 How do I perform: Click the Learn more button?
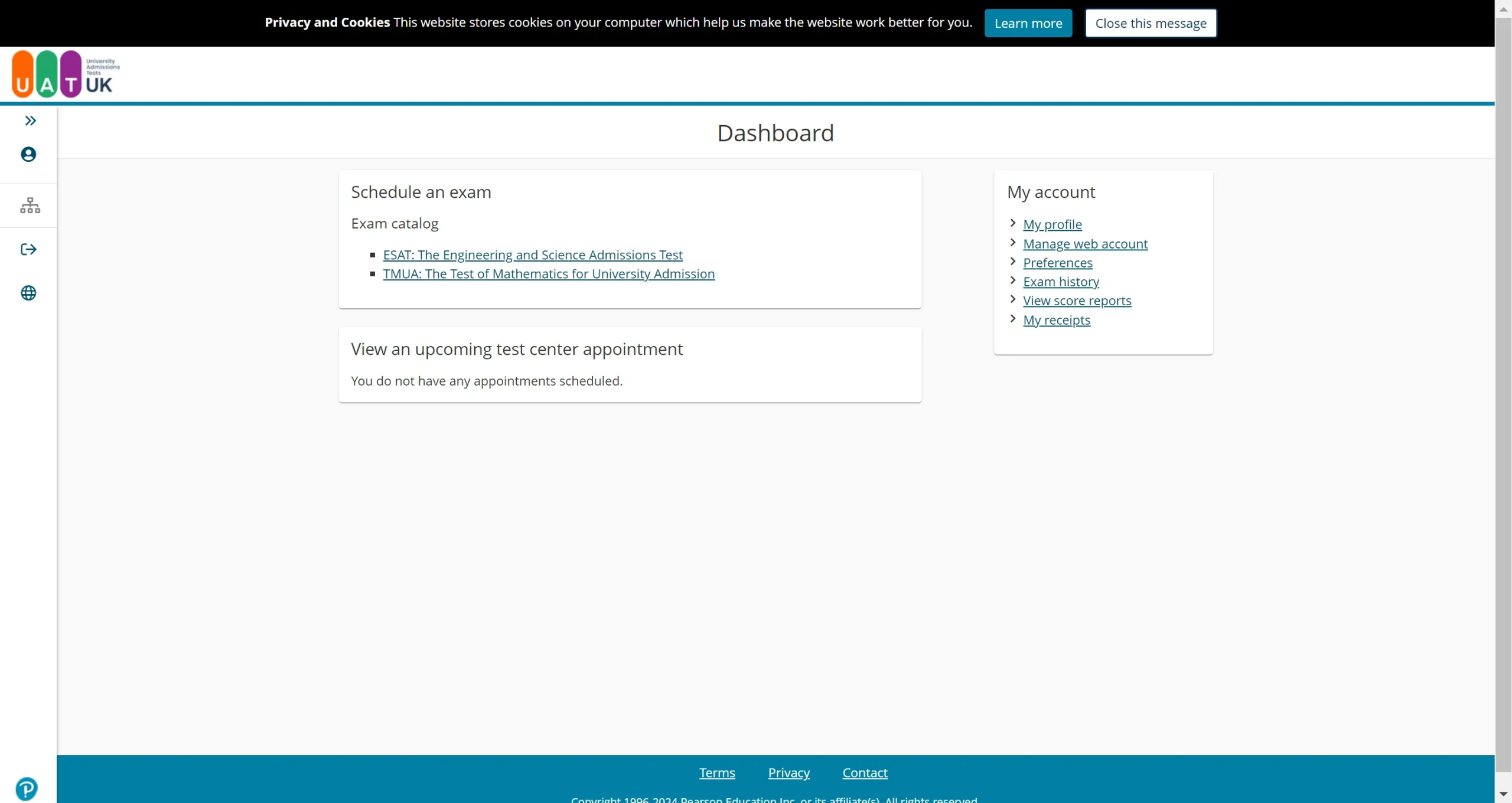[1028, 23]
